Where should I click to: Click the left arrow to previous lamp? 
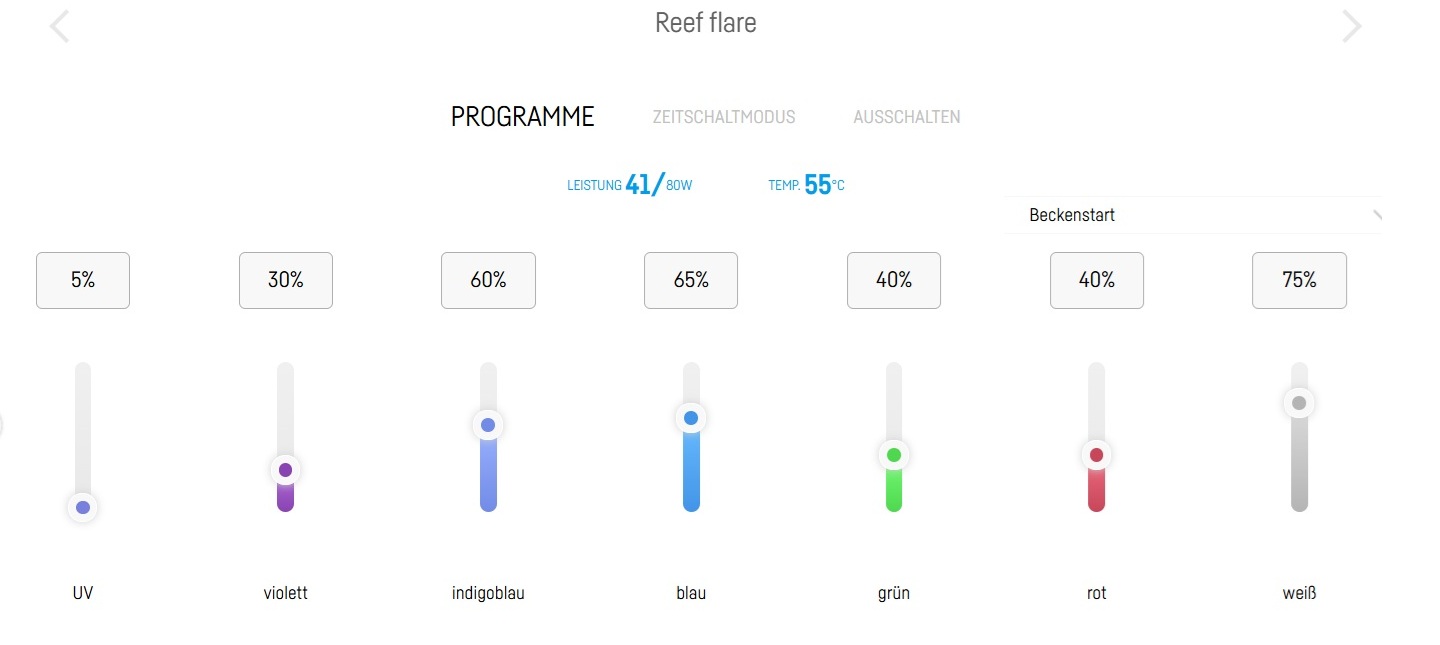pyautogui.click(x=60, y=27)
